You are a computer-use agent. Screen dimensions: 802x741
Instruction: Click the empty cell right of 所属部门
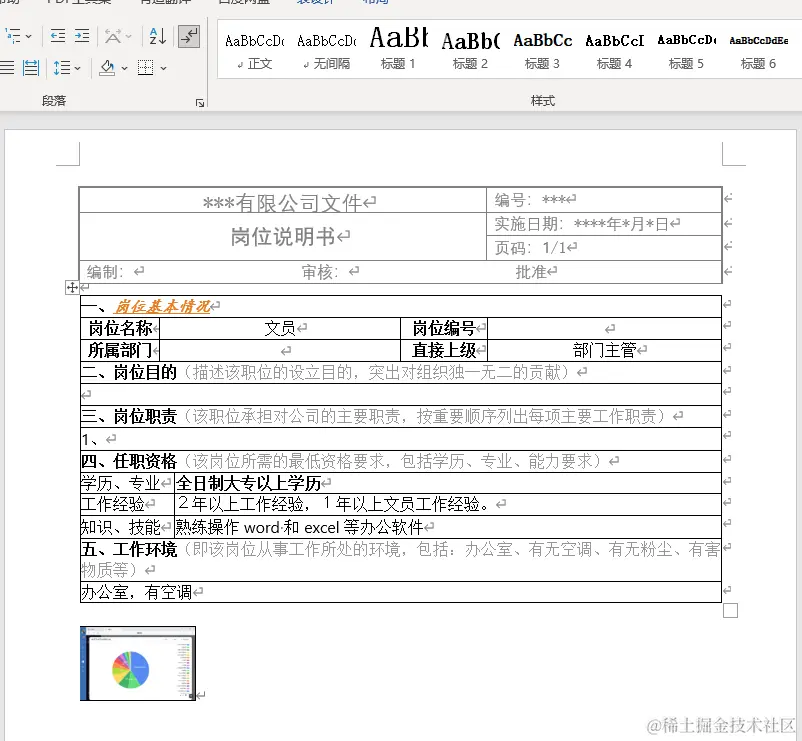point(280,350)
